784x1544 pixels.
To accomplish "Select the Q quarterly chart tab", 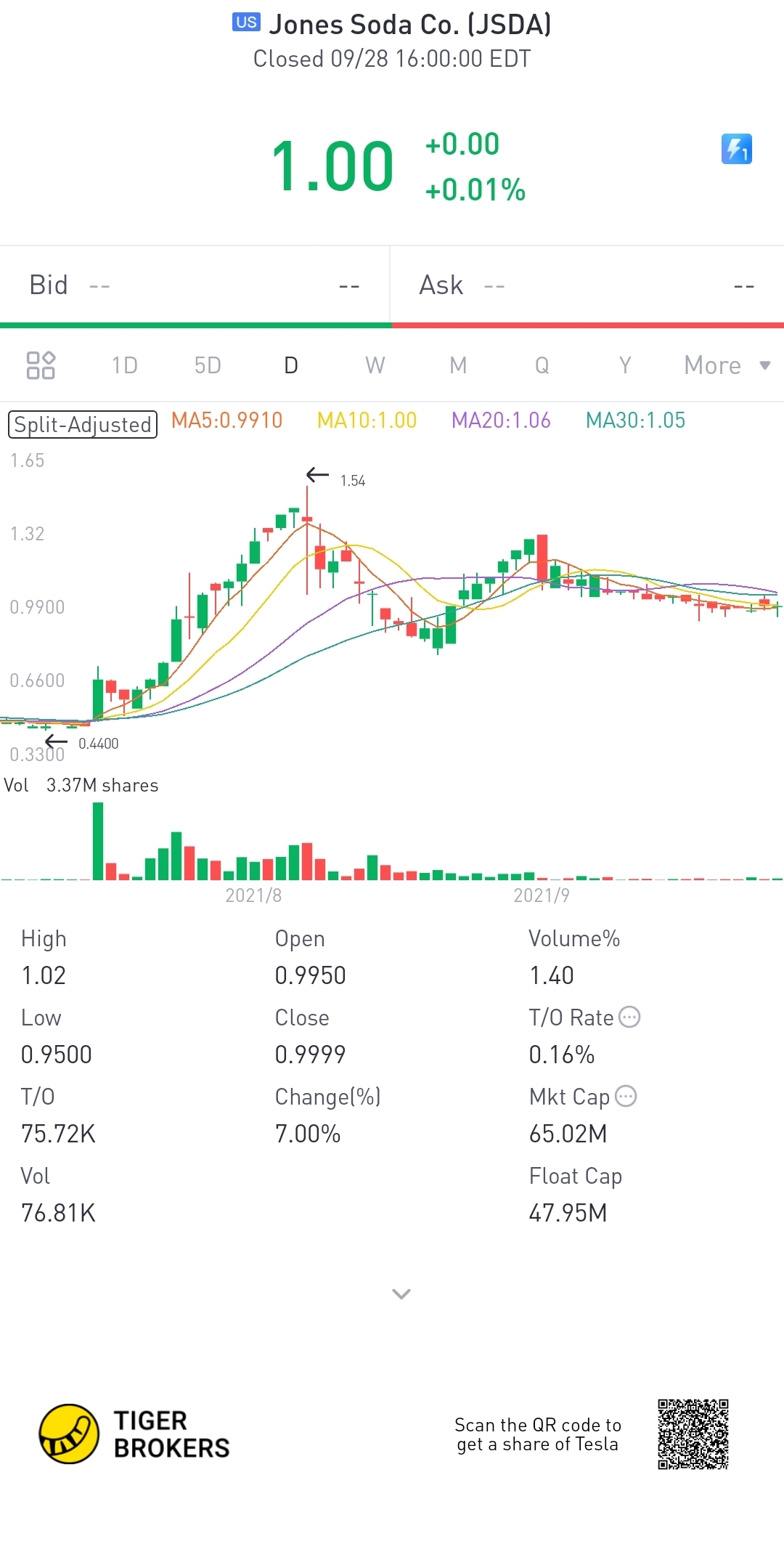I will [x=542, y=365].
